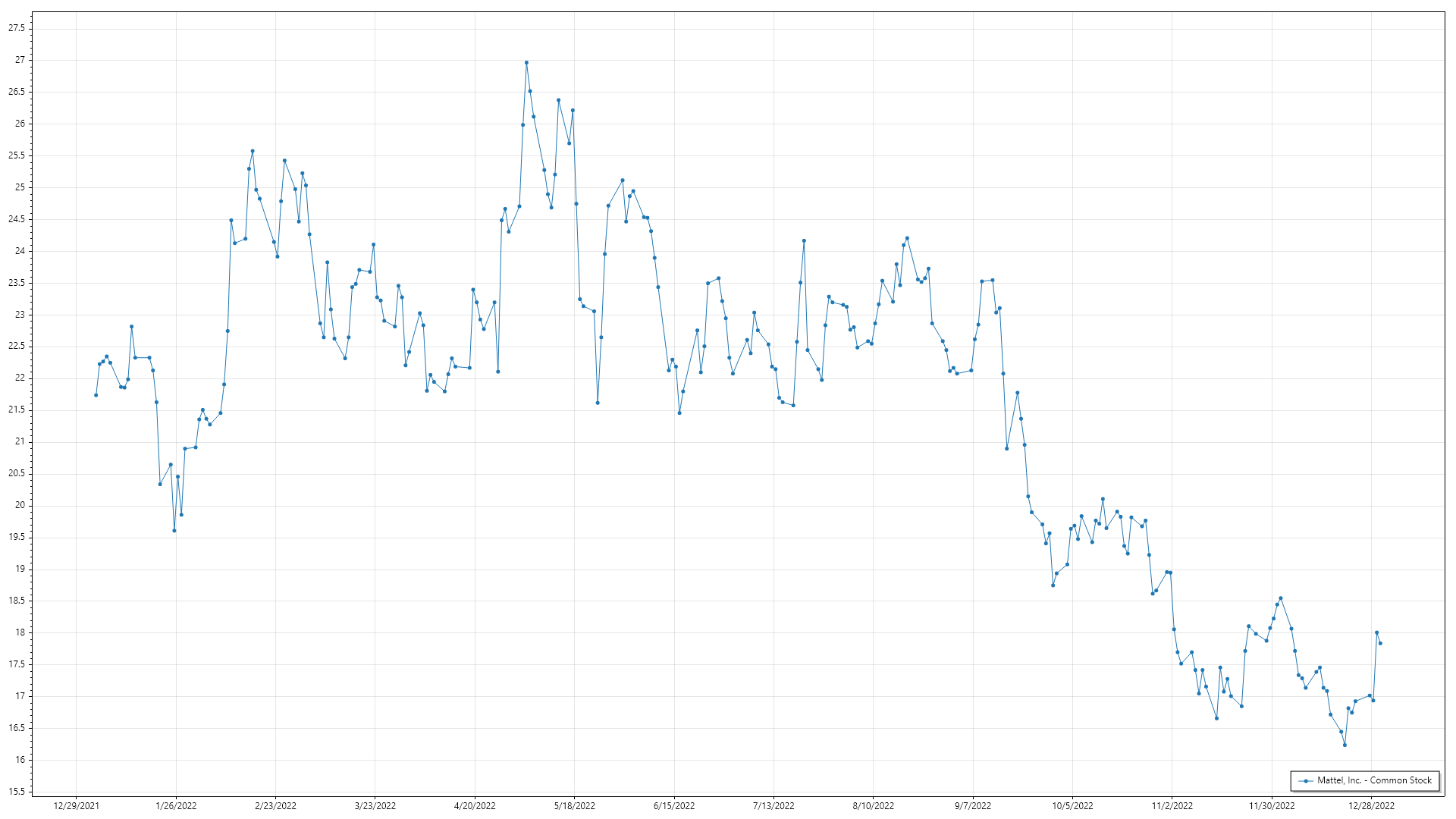Click the highest data point near 27
The width and height of the screenshot is (1456, 819).
[526, 63]
